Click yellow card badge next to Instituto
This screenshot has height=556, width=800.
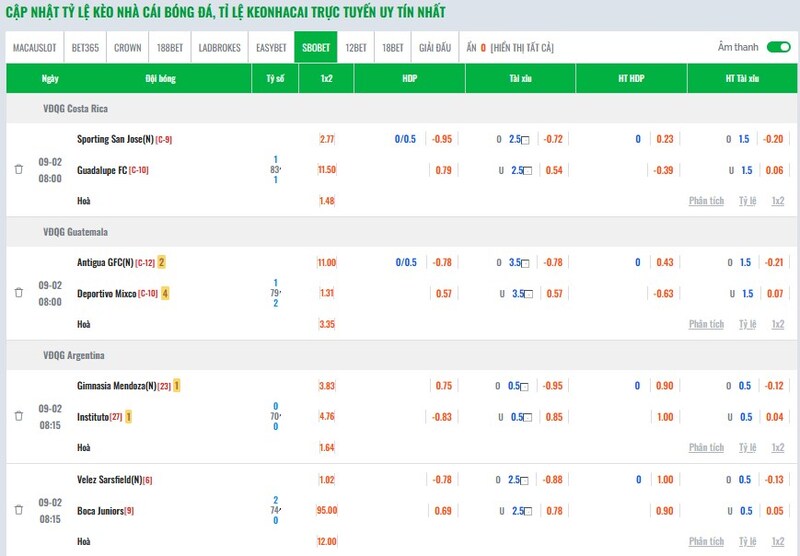129,416
